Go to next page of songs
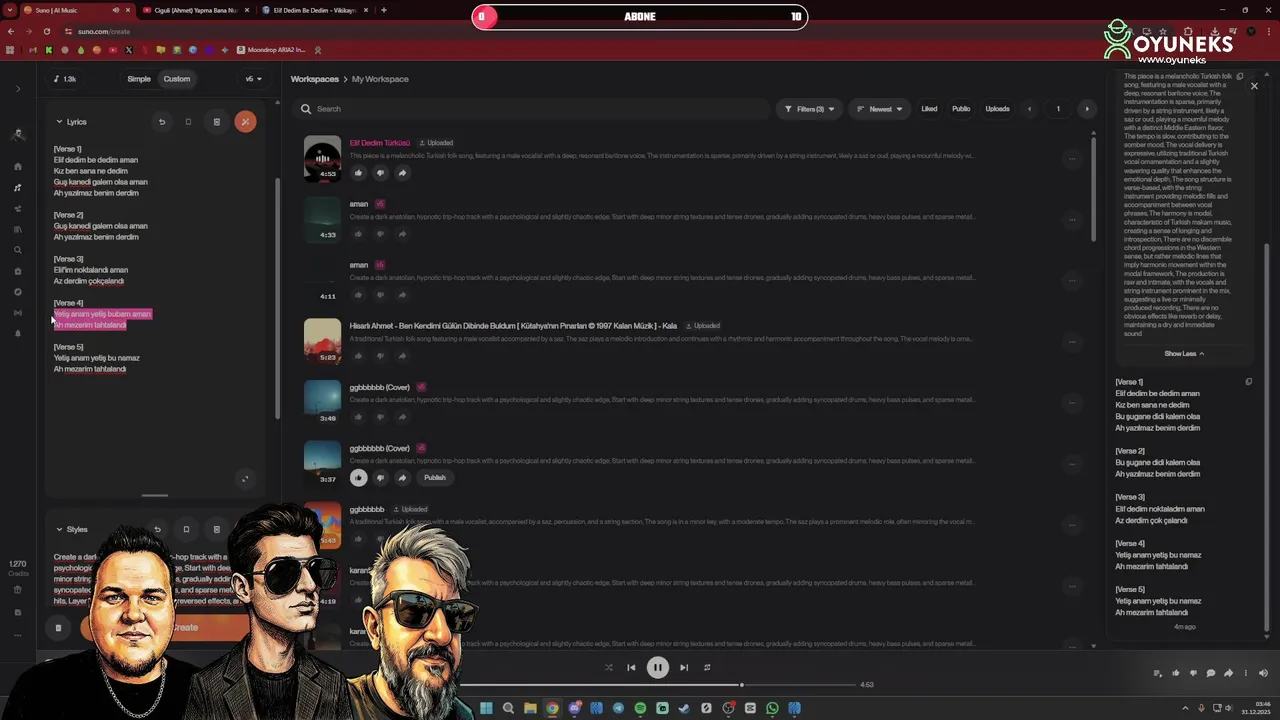 1087,109
